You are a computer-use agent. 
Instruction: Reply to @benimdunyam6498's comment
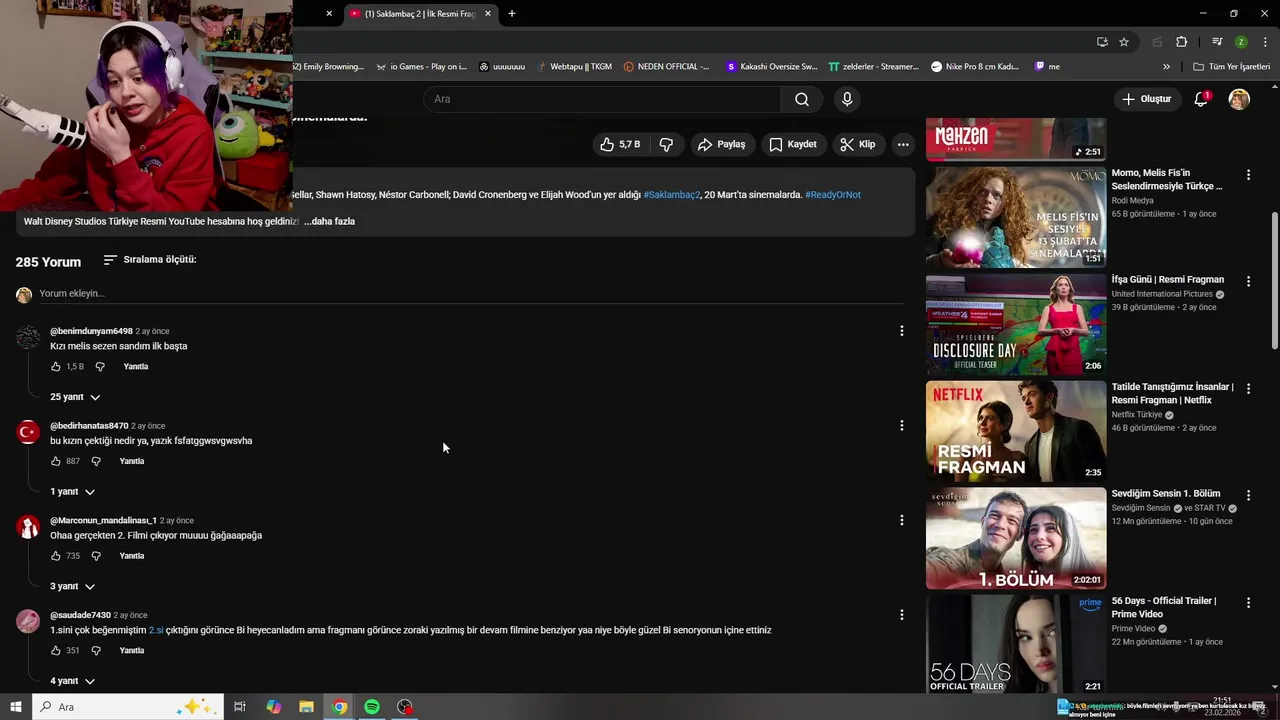(x=136, y=367)
